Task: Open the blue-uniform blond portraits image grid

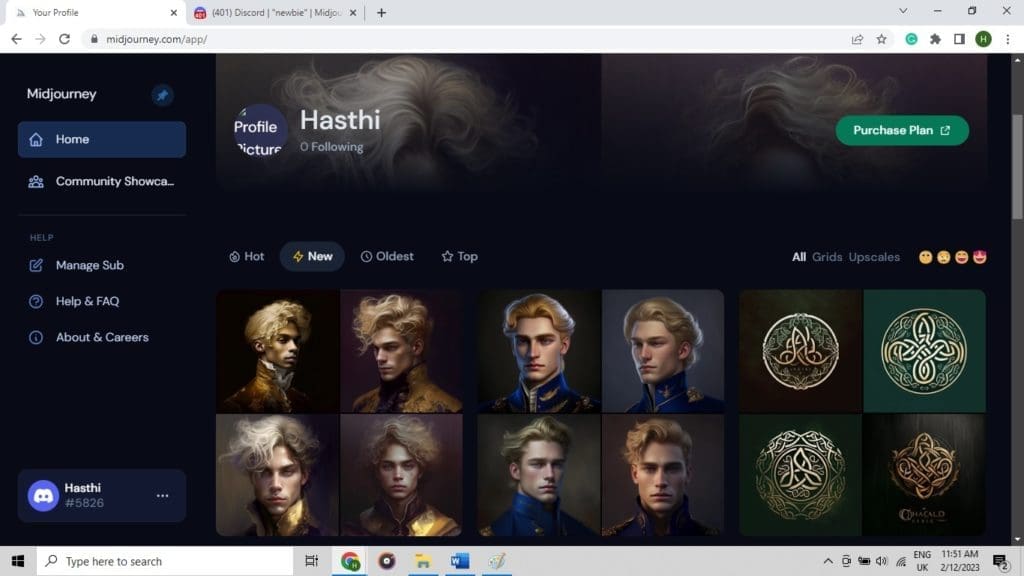Action: (x=601, y=413)
